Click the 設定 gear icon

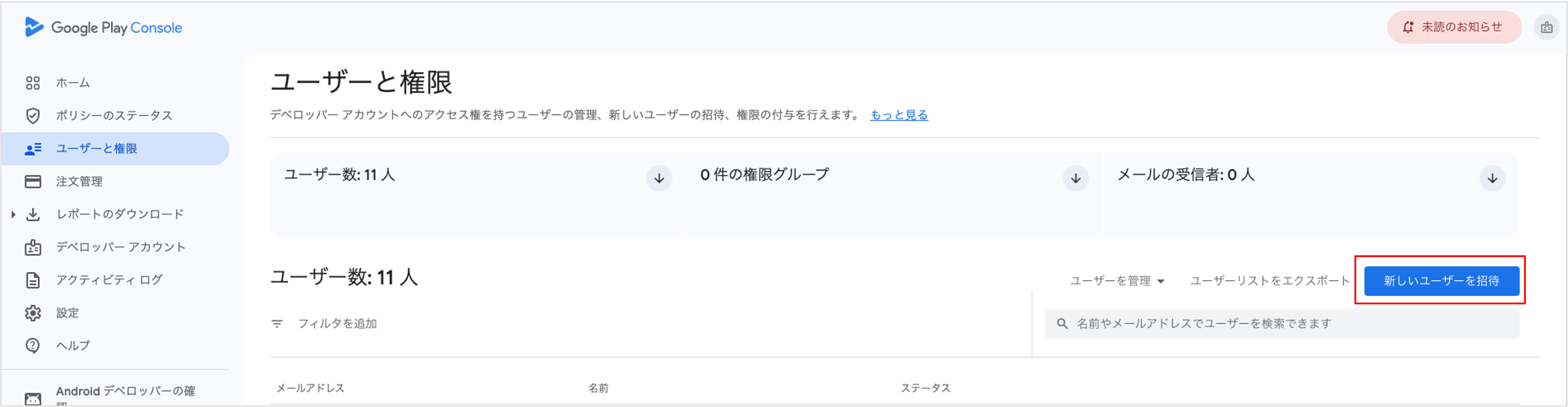[x=33, y=313]
